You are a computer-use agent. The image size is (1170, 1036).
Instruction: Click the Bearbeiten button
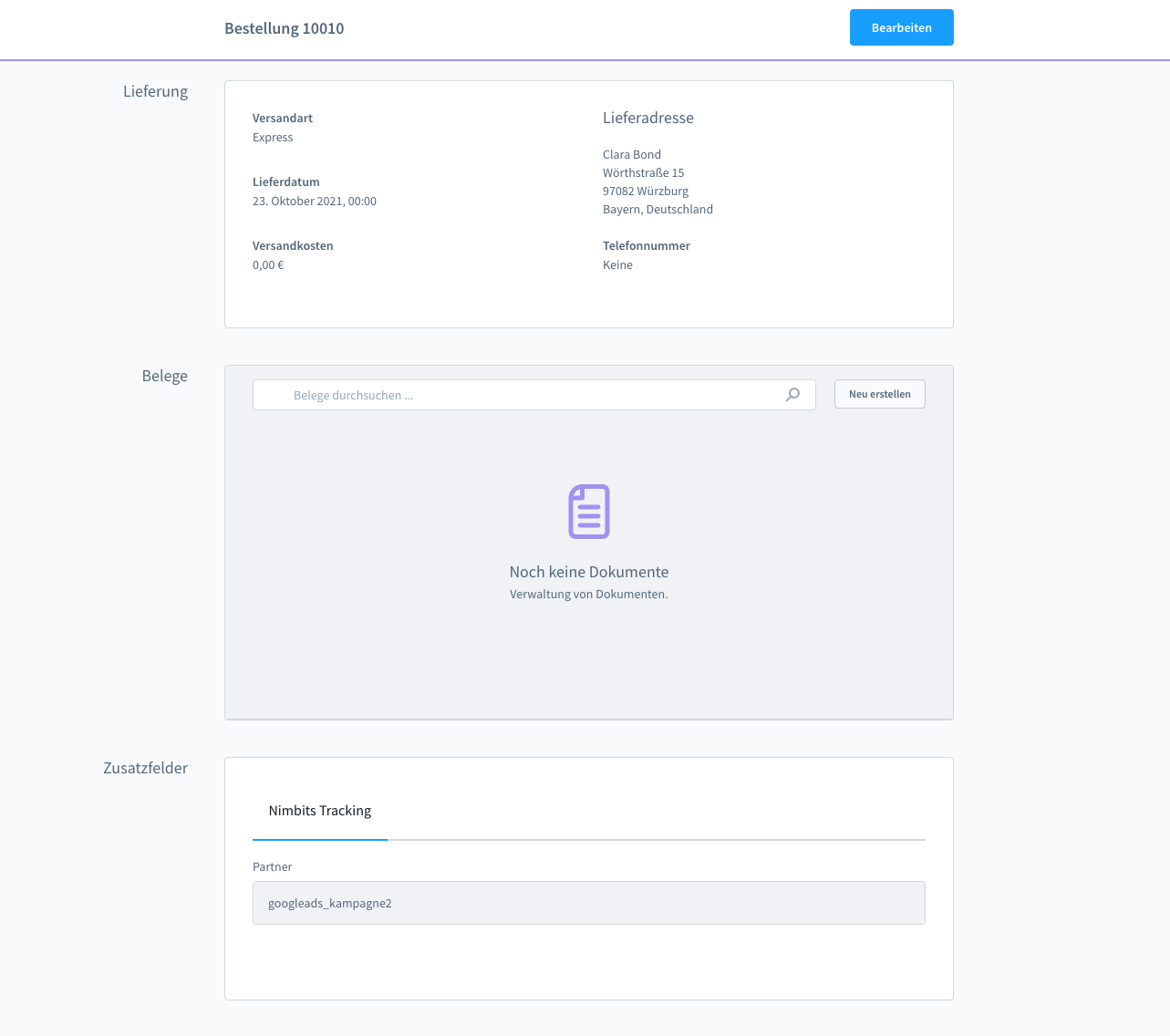[x=901, y=27]
